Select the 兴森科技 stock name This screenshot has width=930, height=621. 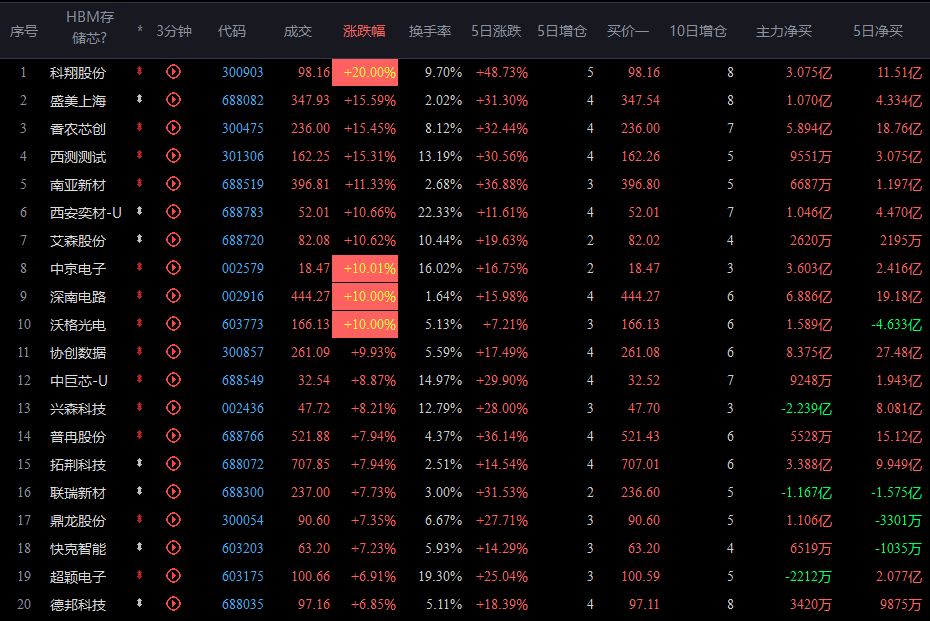(x=78, y=409)
